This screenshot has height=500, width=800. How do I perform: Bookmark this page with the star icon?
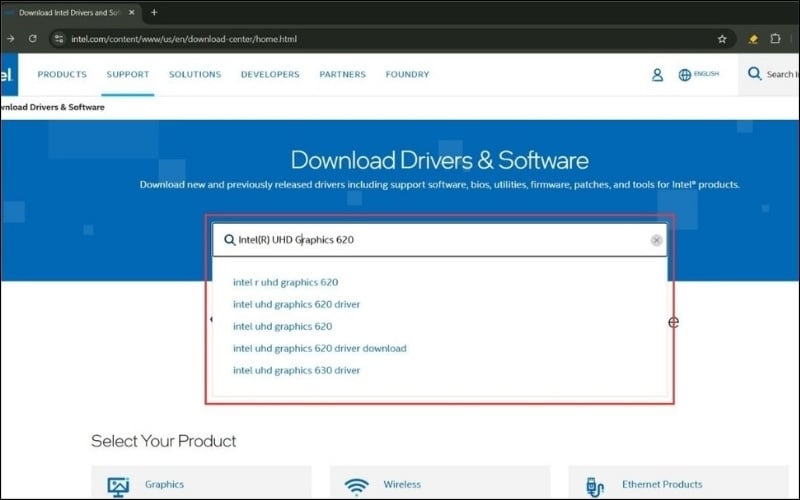tap(722, 39)
